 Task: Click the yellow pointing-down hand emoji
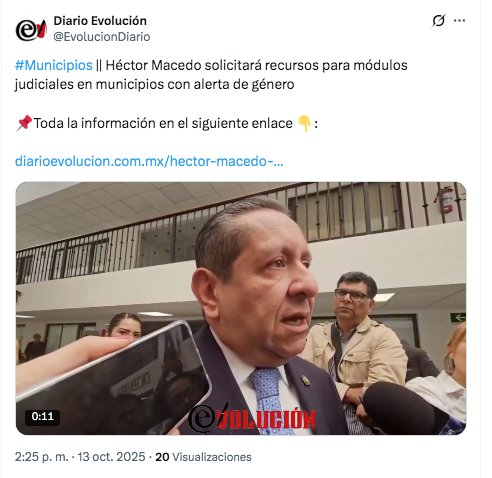[x=304, y=124]
